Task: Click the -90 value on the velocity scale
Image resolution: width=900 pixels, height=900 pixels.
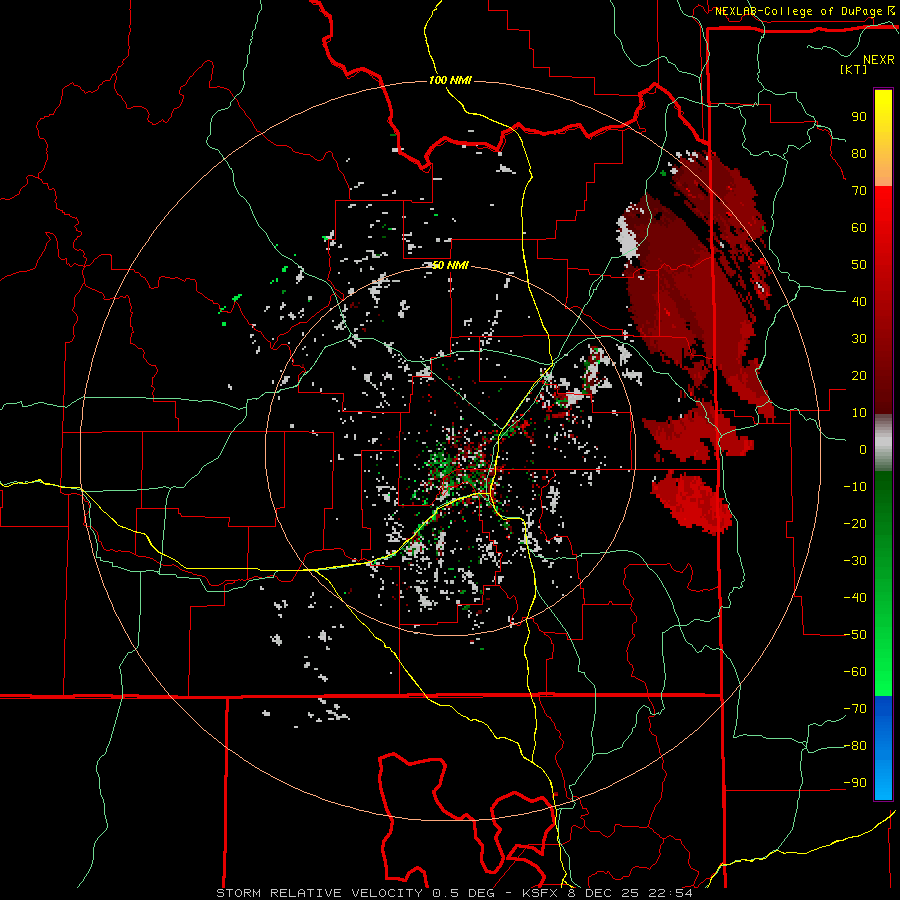Action: (x=855, y=783)
